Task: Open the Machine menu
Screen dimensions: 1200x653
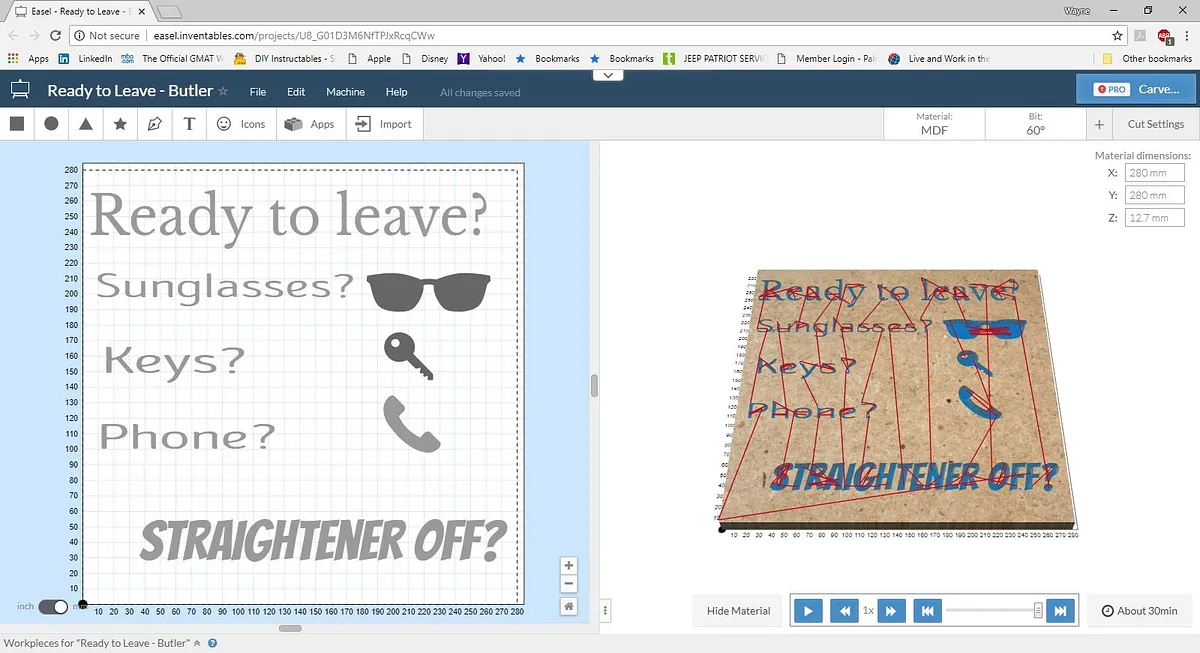Action: [x=345, y=92]
